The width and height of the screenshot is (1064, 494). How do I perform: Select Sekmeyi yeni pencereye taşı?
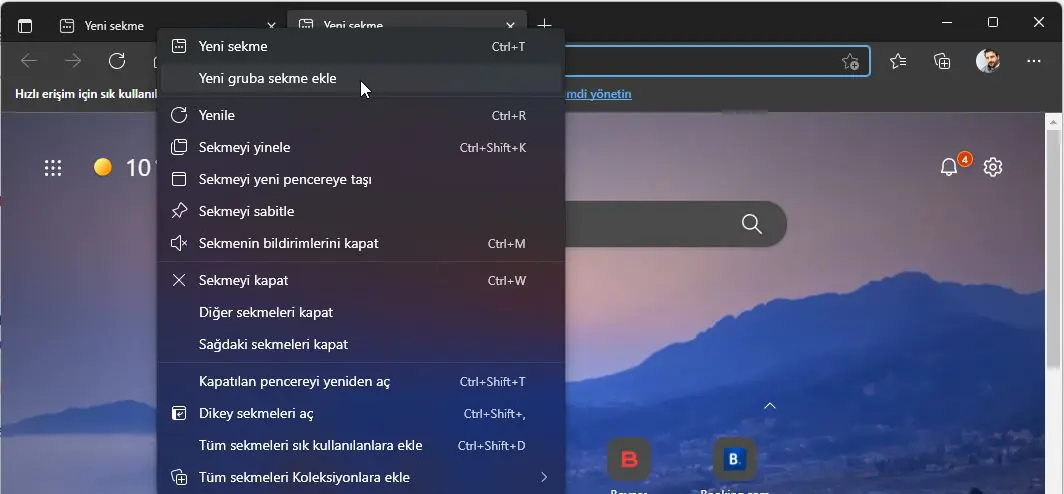(x=361, y=179)
